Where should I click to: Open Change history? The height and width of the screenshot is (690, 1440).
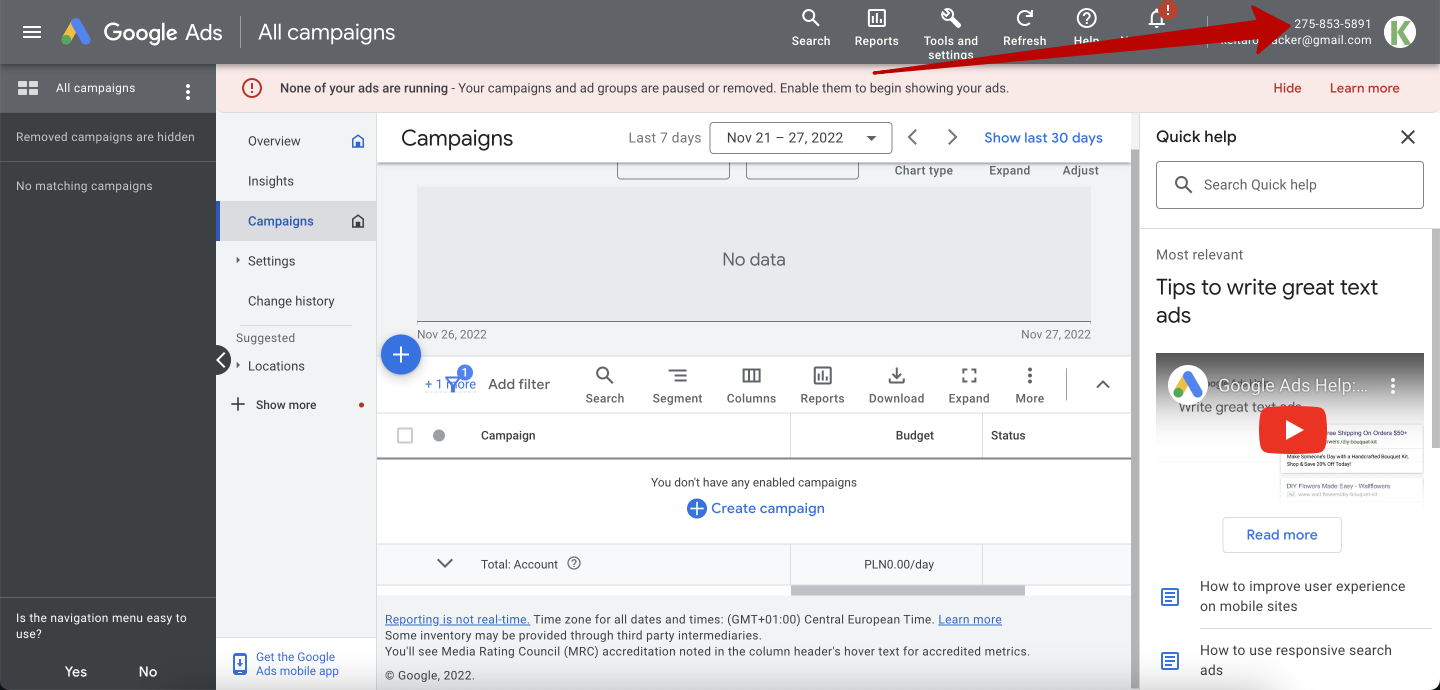coord(291,301)
